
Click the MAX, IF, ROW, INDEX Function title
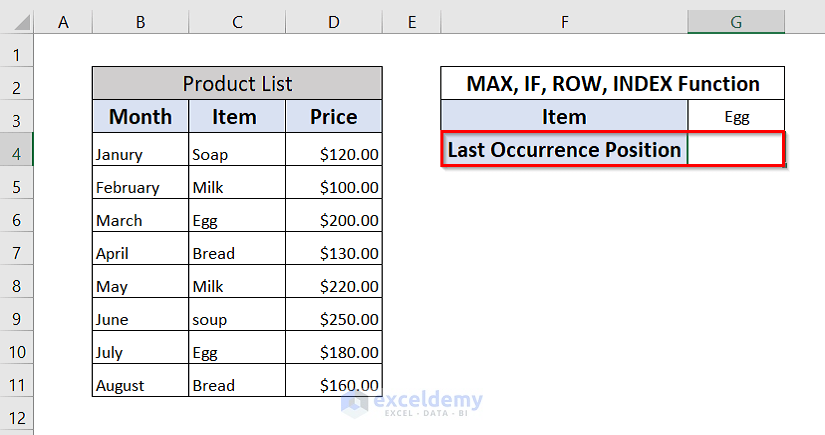pyautogui.click(x=612, y=84)
